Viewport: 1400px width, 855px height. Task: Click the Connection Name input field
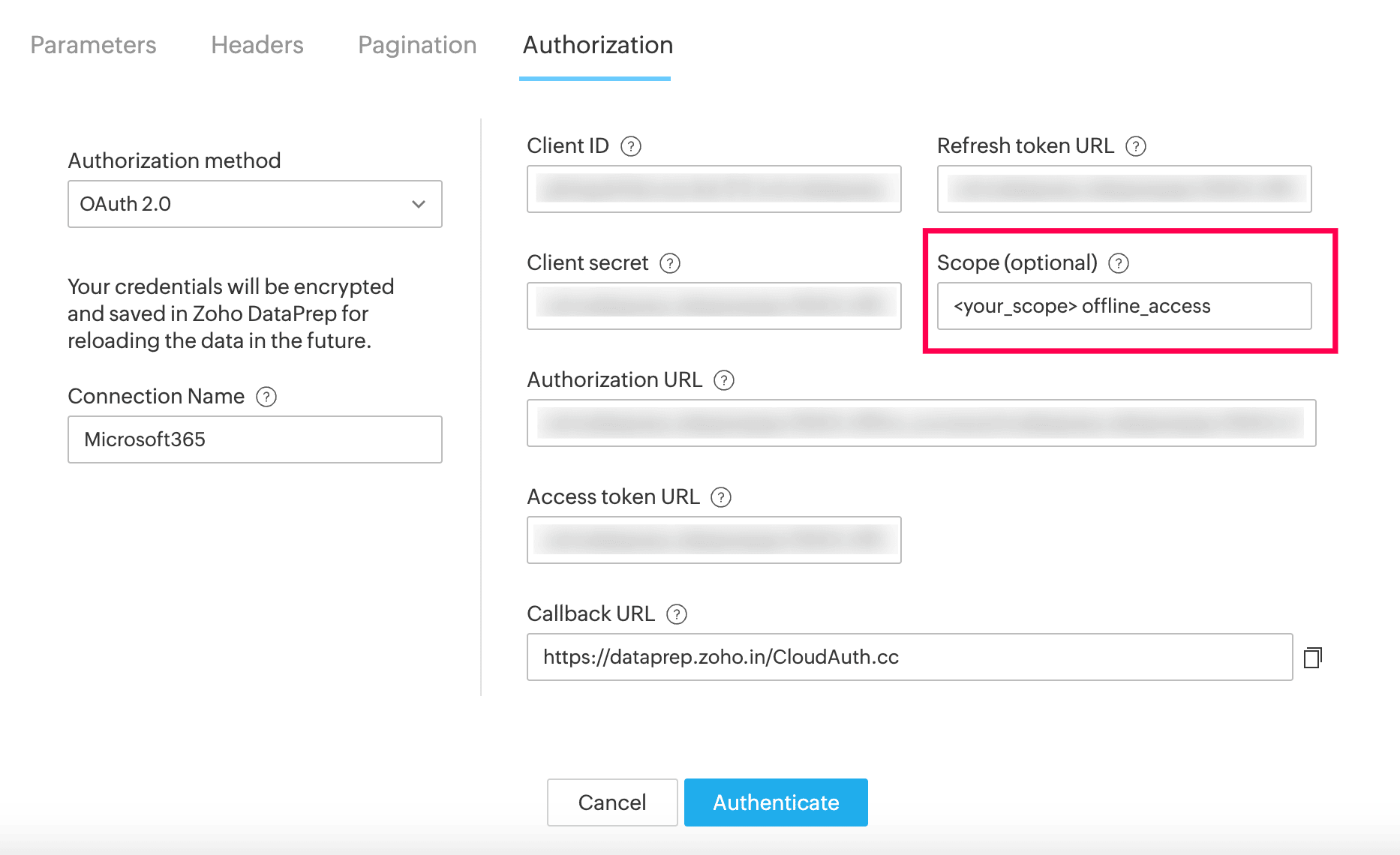[x=255, y=439]
